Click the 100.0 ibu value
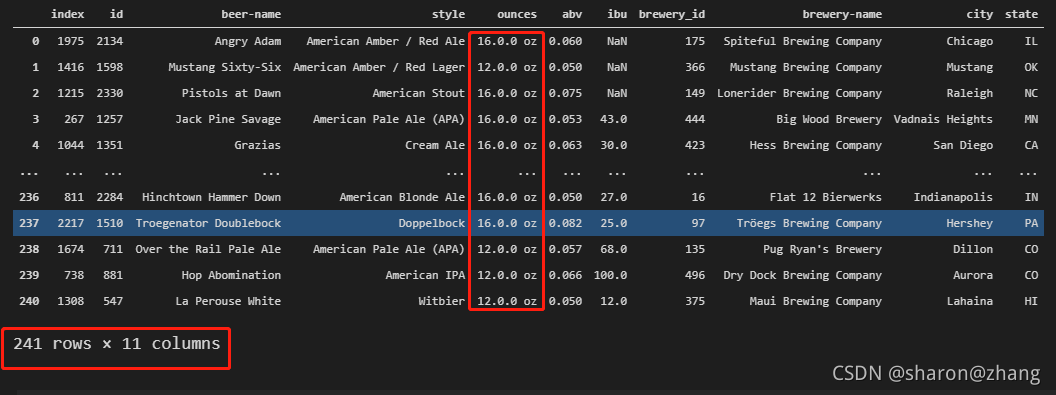Viewport: 1056px width, 395px height. coord(610,275)
